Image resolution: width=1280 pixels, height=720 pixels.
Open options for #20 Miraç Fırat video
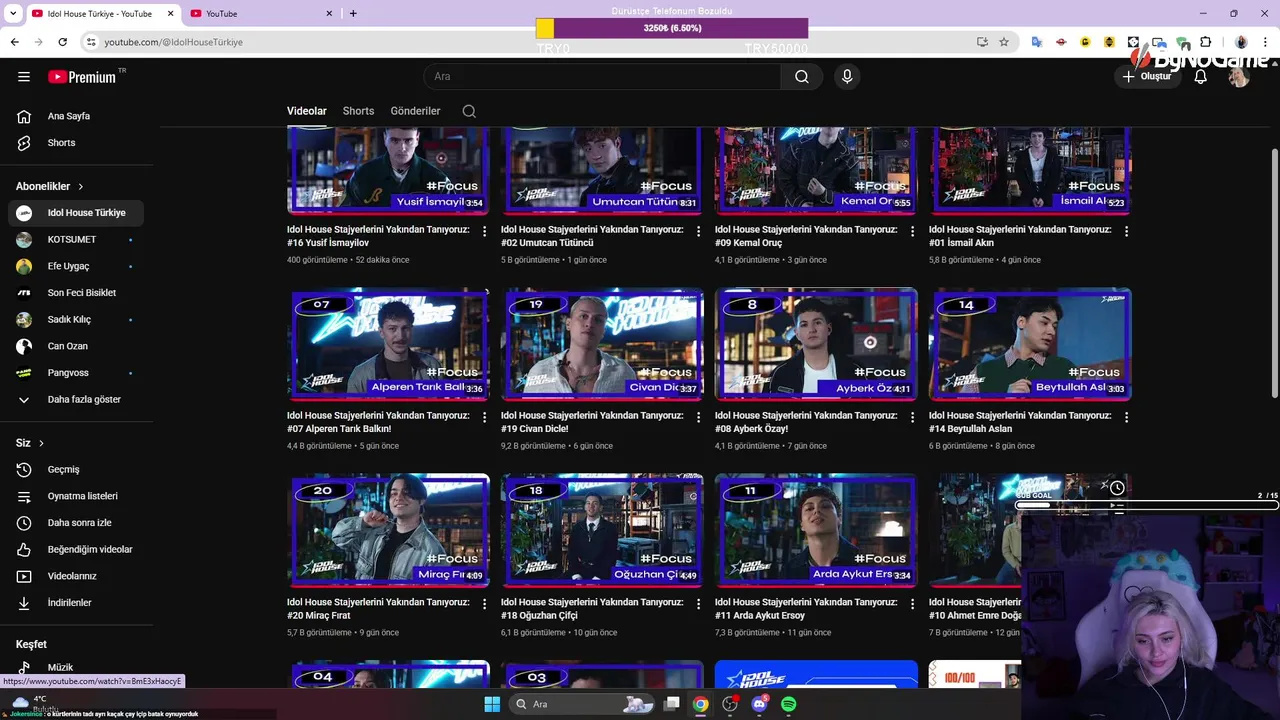485,604
